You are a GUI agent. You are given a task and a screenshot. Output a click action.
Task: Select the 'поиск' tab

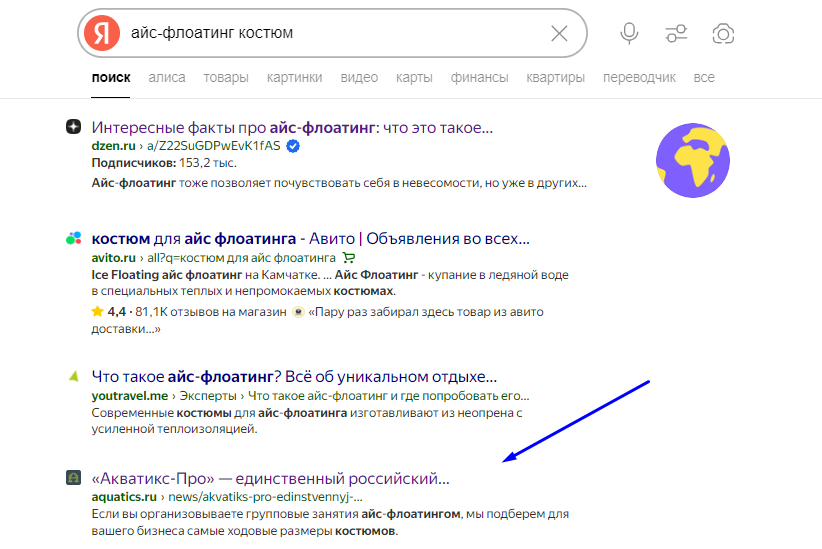coord(111,78)
